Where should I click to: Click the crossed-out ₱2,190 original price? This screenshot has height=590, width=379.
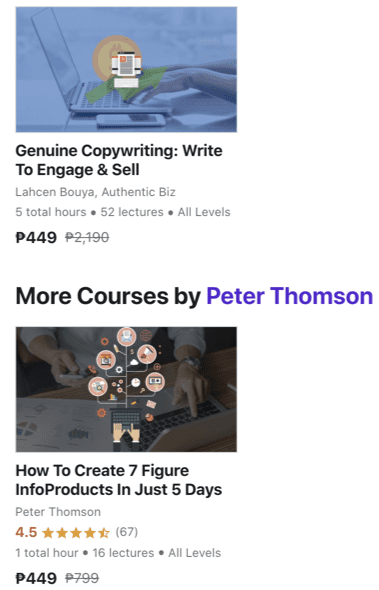[87, 237]
